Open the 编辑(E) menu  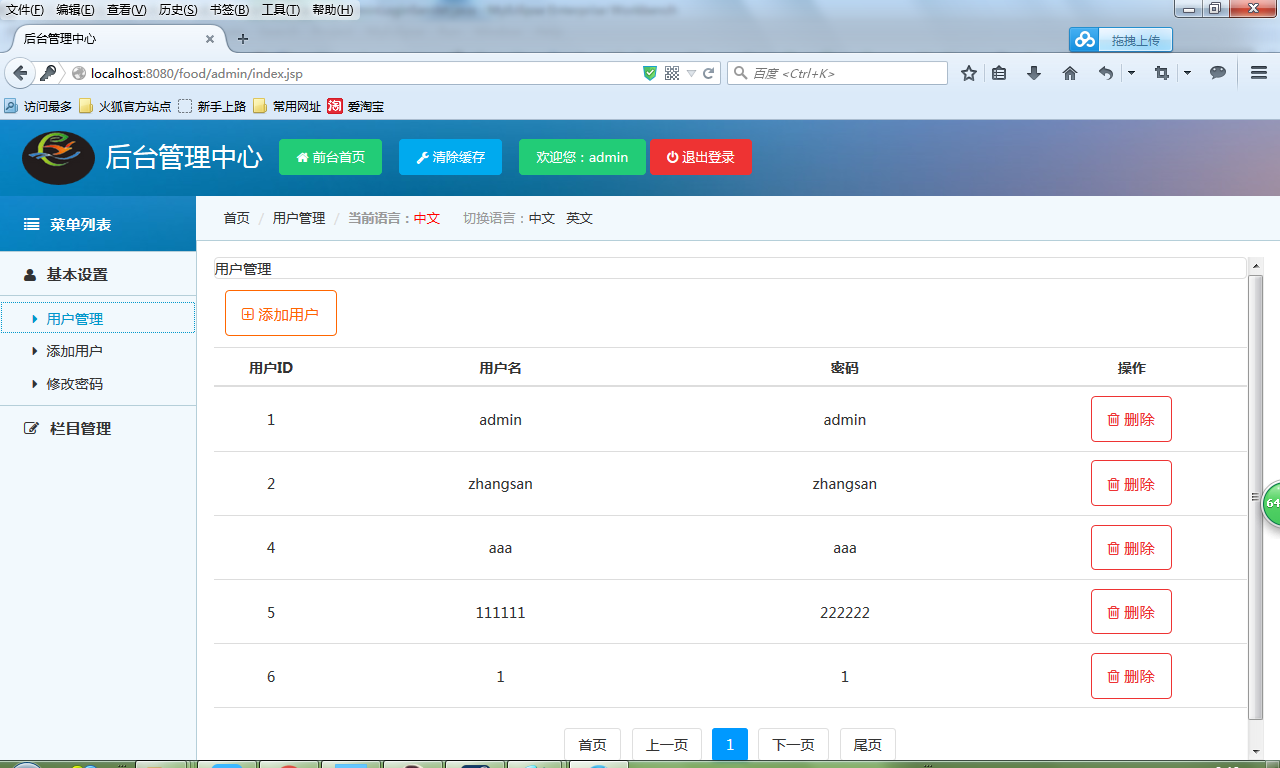click(x=75, y=10)
